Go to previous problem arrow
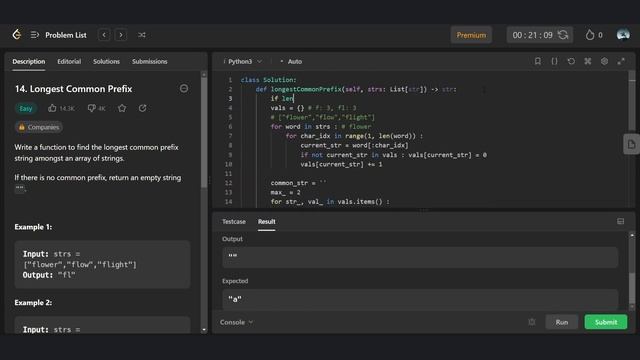The height and width of the screenshot is (360, 640). tap(104, 35)
